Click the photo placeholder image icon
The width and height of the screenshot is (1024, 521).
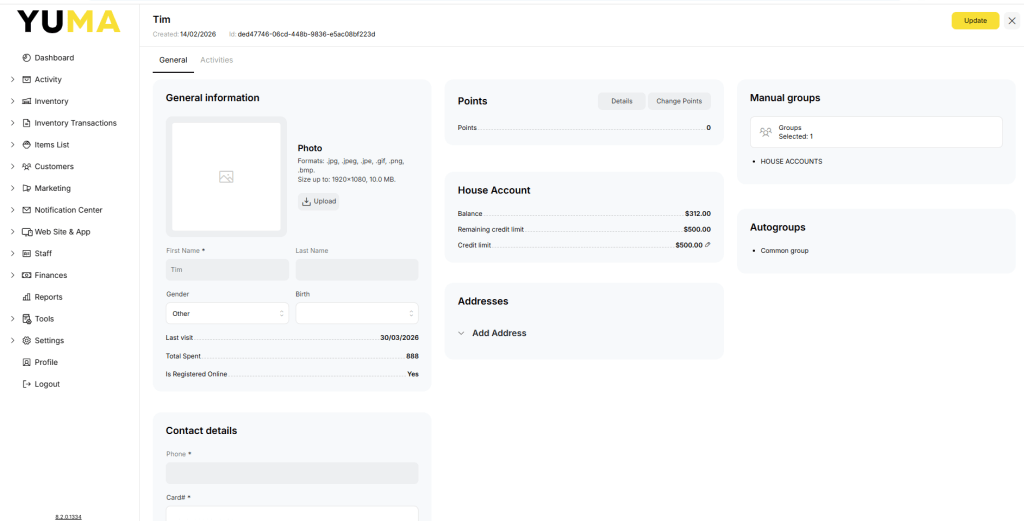(x=226, y=176)
